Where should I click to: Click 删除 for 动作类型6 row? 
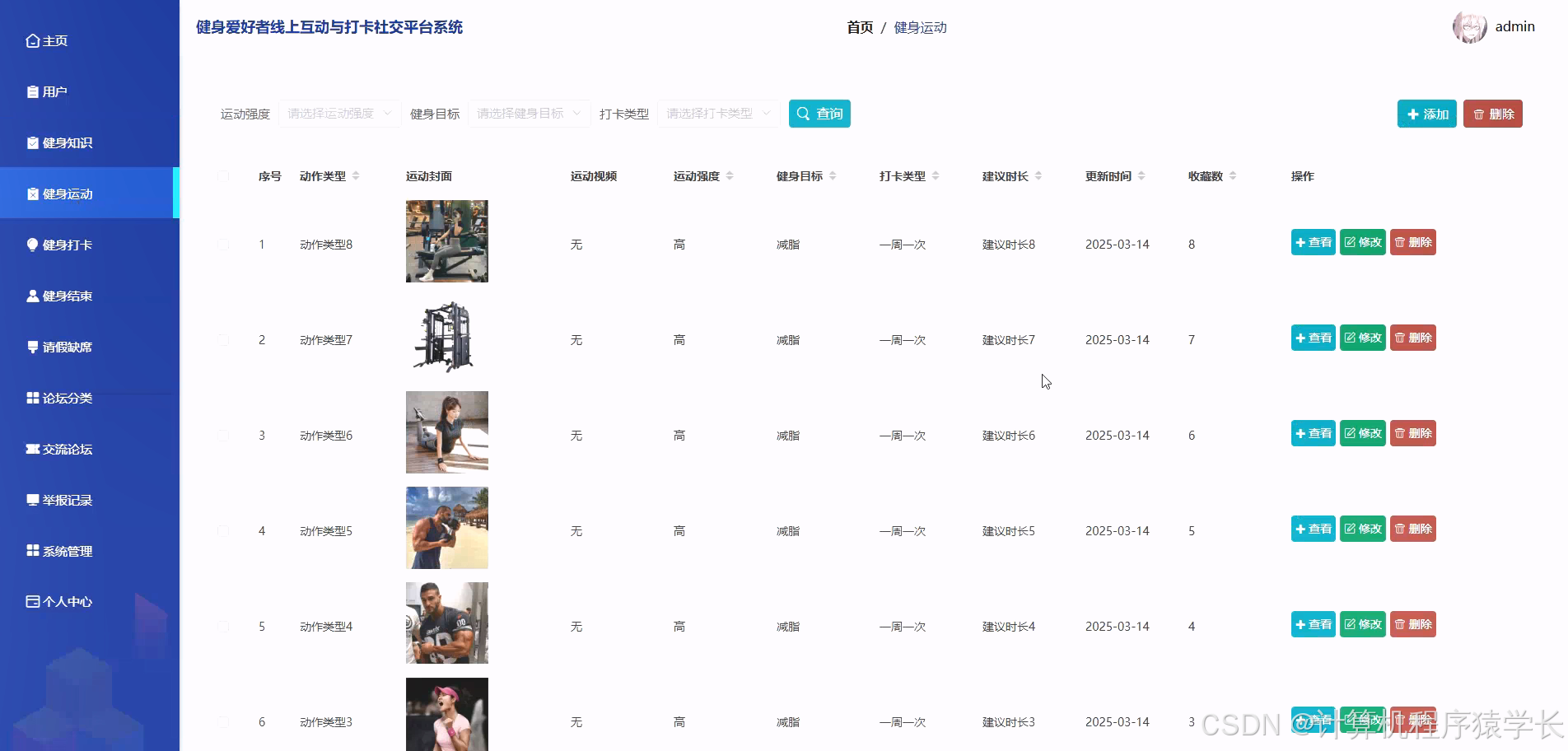pos(1413,433)
